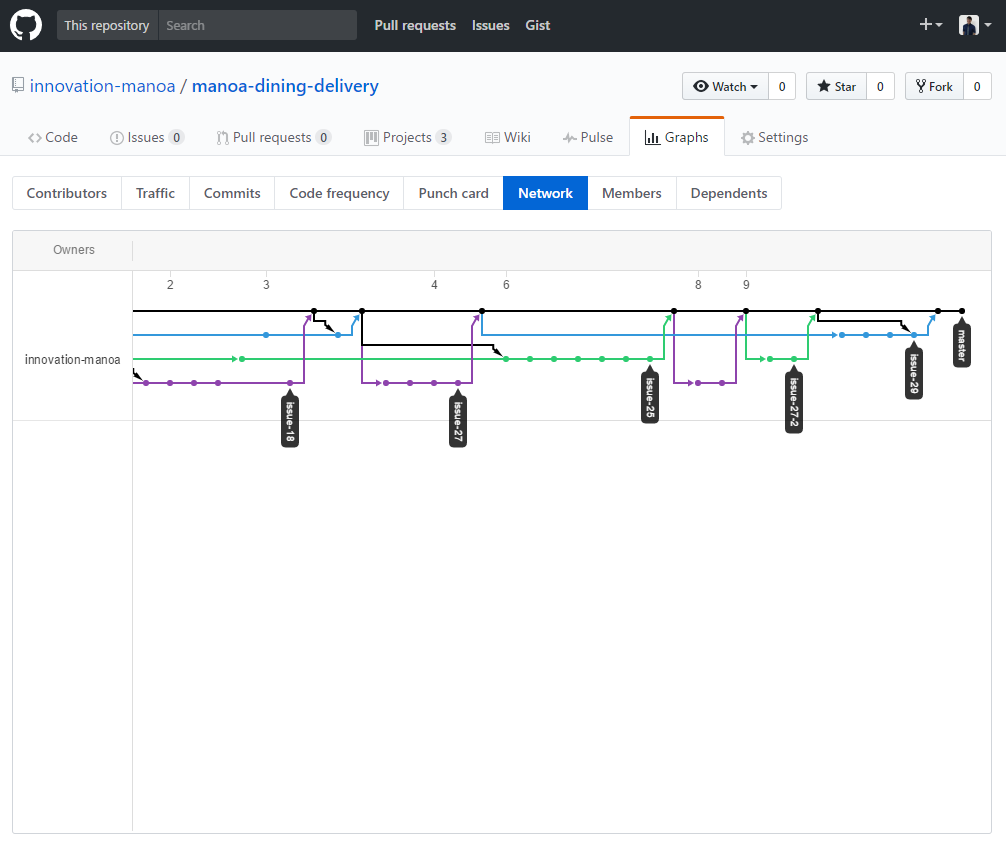Image resolution: width=1006 pixels, height=841 pixels.
Task: Switch to the Wiki tab
Action: (x=507, y=137)
